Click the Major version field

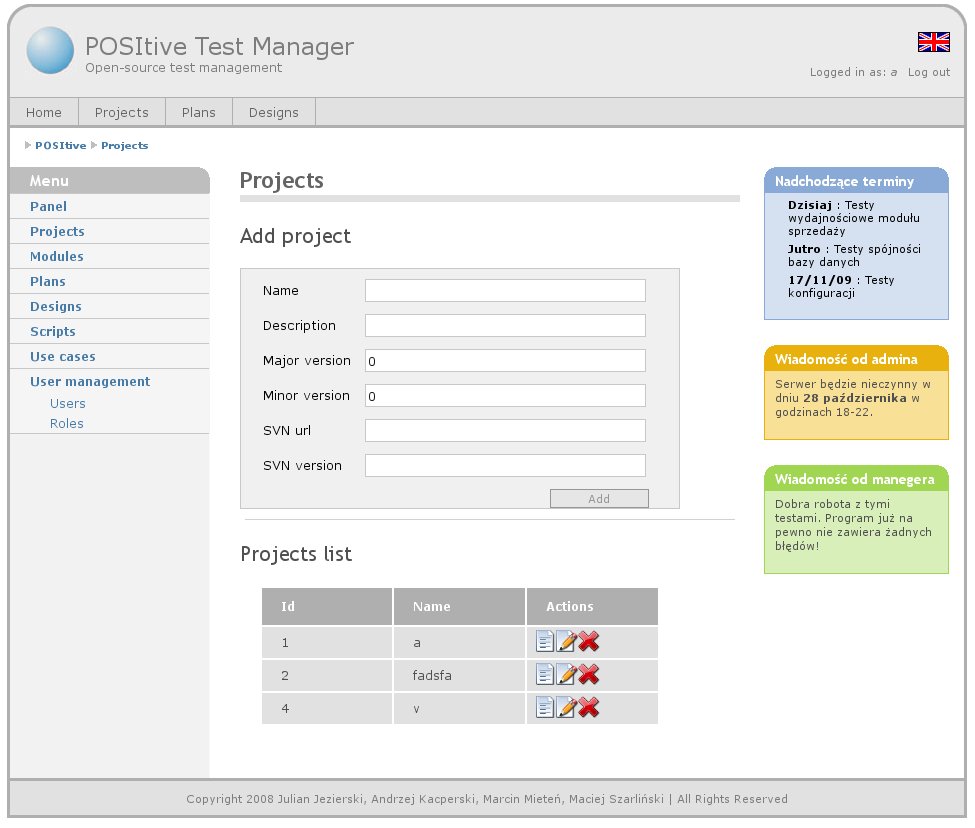click(x=505, y=361)
